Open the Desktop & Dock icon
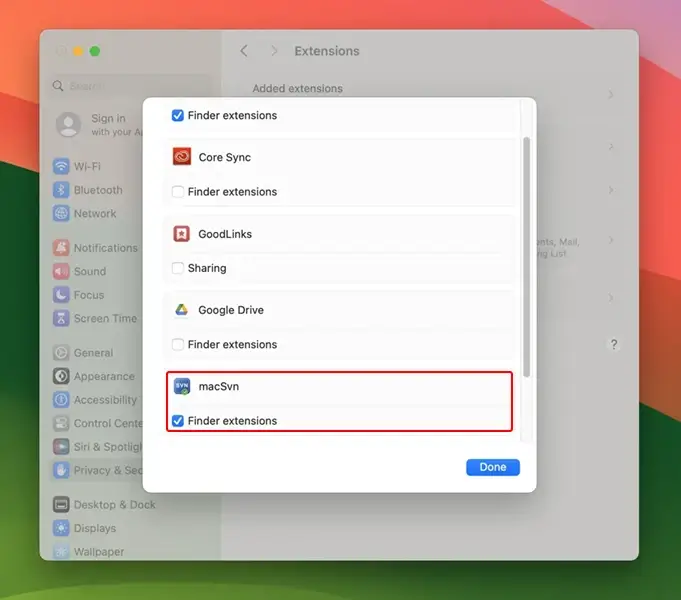Screen dimensions: 681x600 click(x=61, y=504)
